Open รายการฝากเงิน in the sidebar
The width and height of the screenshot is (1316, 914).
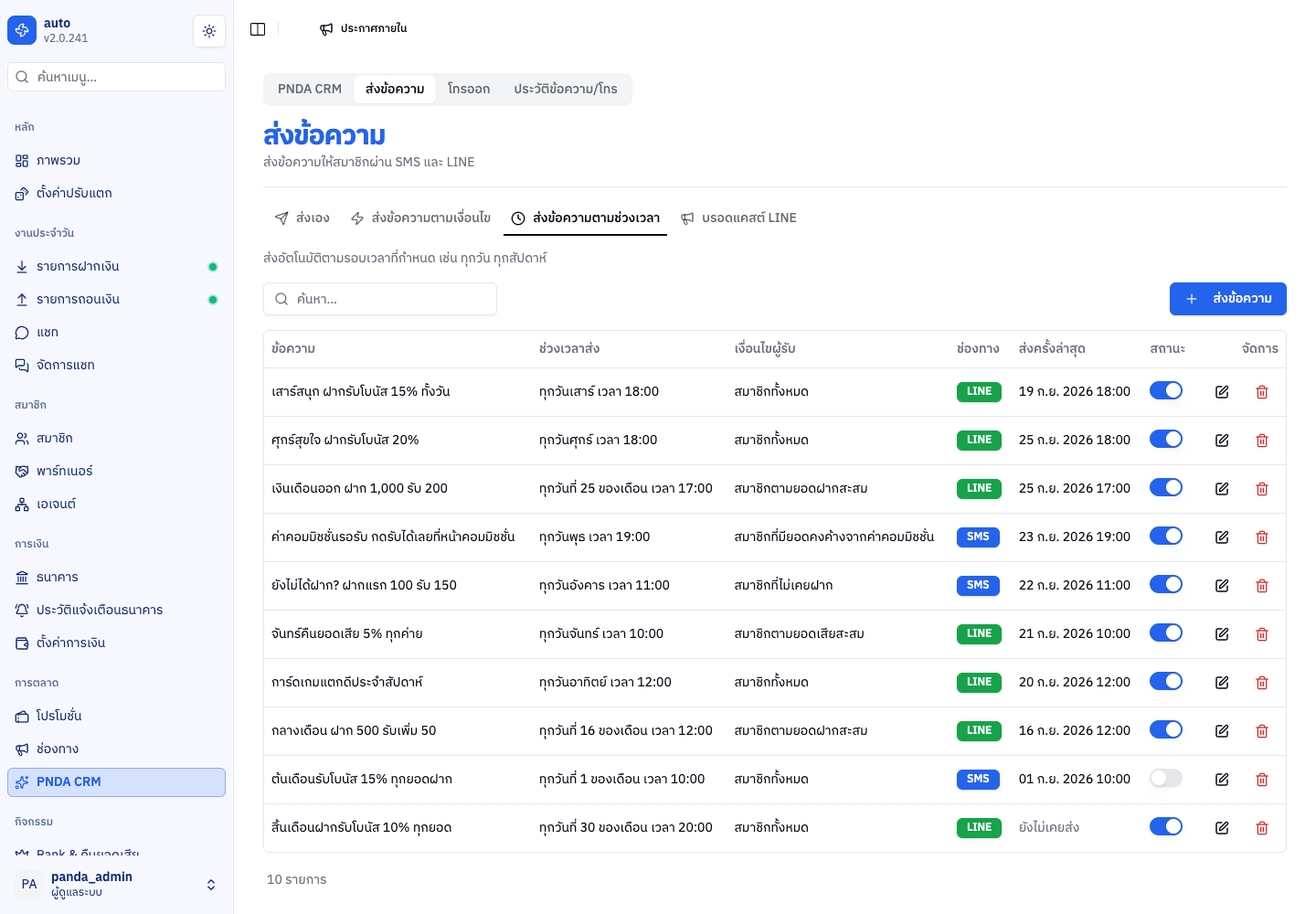tap(117, 267)
